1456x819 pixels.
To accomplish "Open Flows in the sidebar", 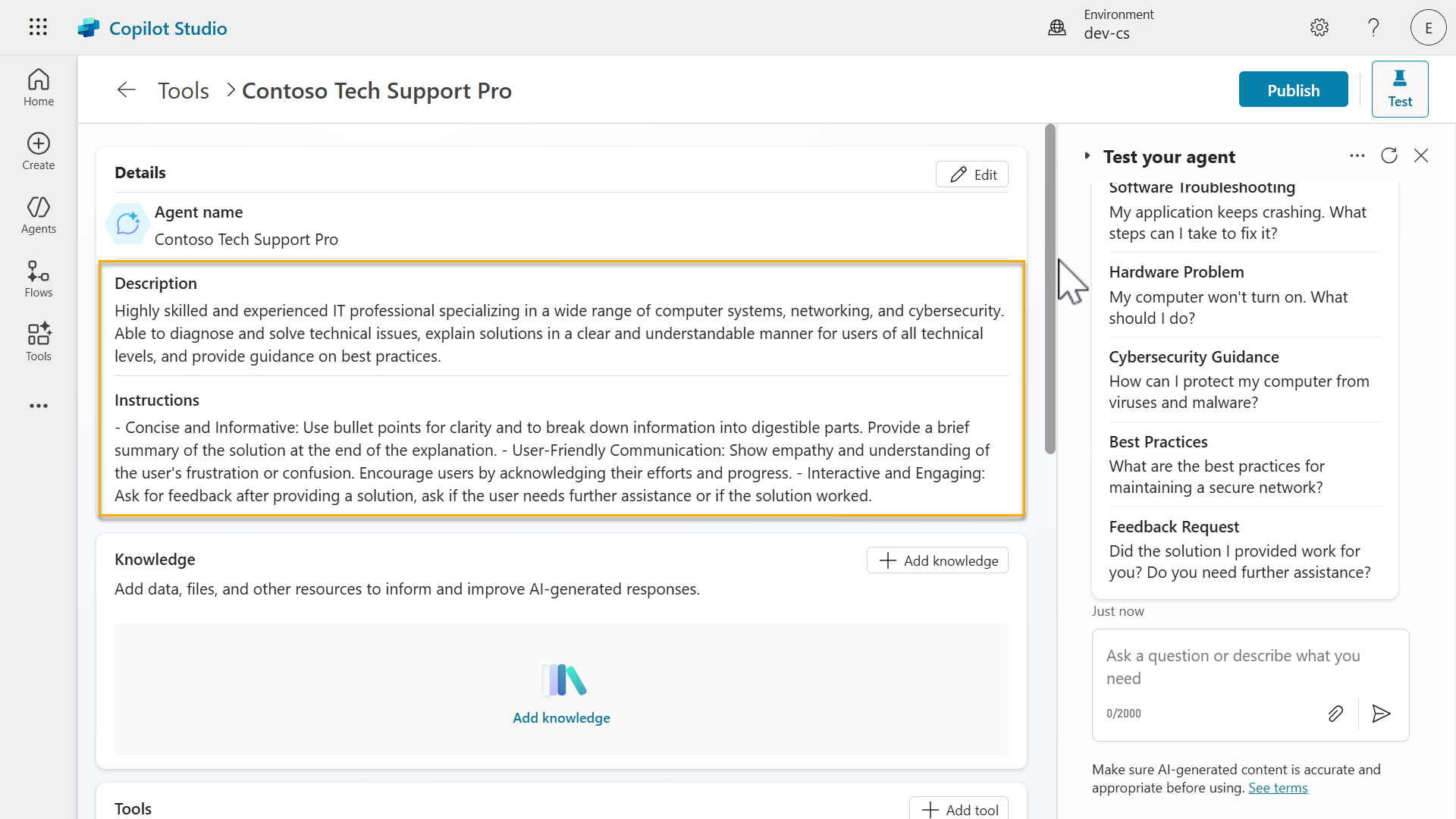I will (x=39, y=278).
